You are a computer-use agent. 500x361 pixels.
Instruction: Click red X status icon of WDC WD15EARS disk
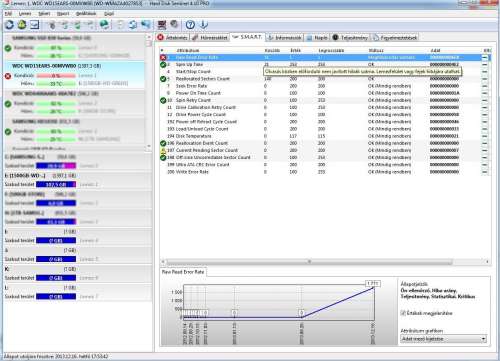pos(8,76)
